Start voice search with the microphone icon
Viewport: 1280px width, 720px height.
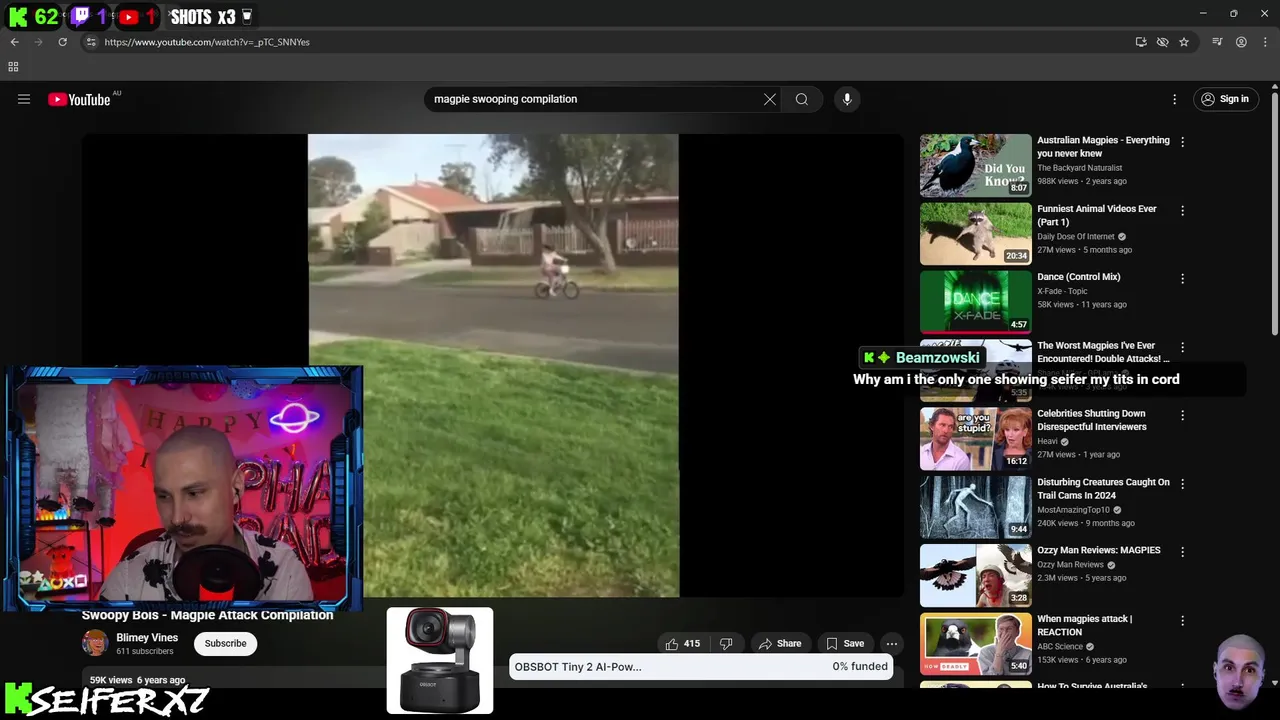(847, 99)
